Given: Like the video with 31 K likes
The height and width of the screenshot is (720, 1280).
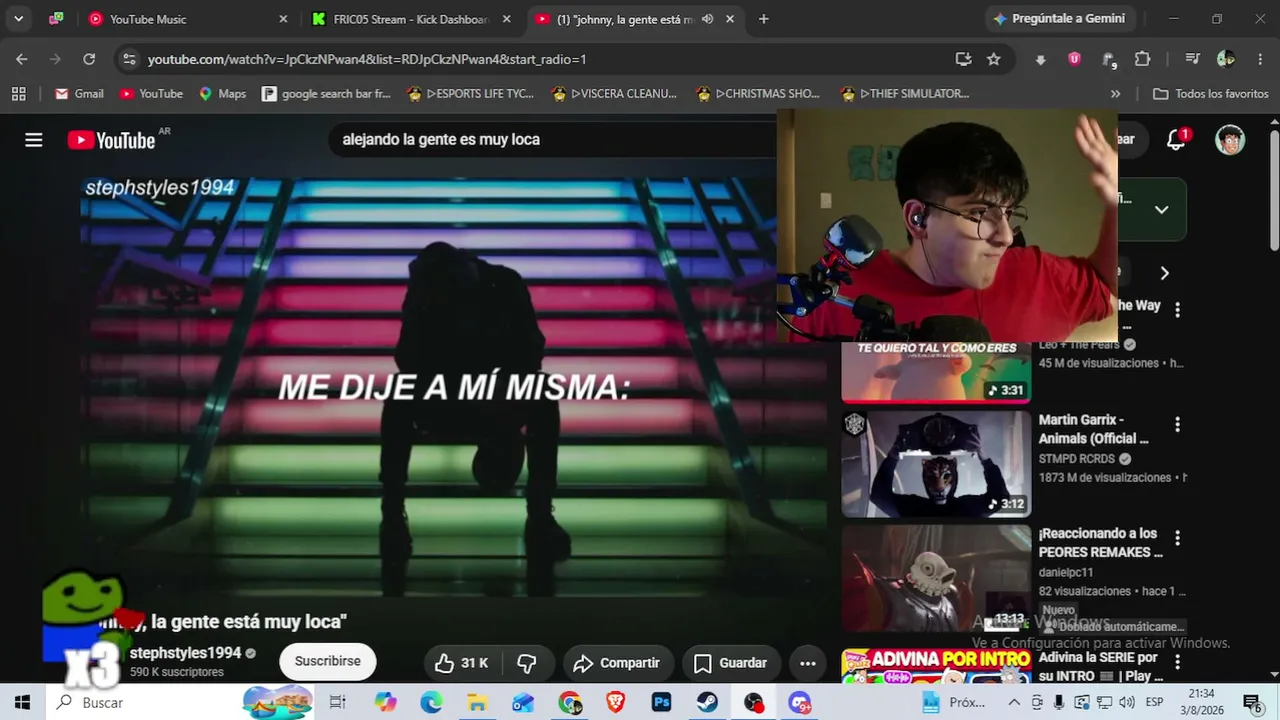Looking at the screenshot, I should [x=461, y=663].
